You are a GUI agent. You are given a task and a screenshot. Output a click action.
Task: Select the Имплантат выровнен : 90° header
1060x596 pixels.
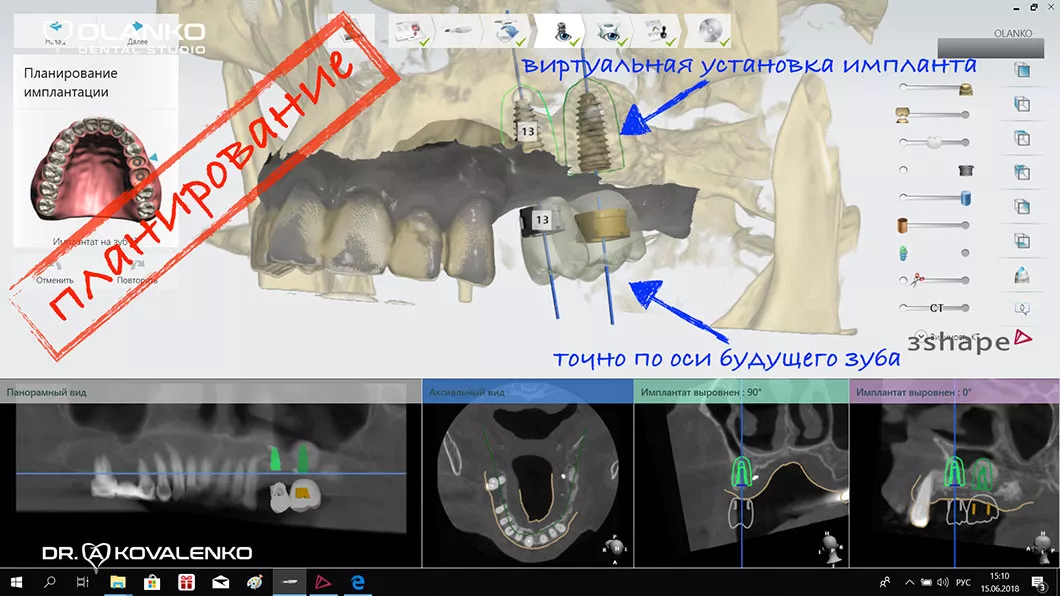pyautogui.click(x=700, y=392)
